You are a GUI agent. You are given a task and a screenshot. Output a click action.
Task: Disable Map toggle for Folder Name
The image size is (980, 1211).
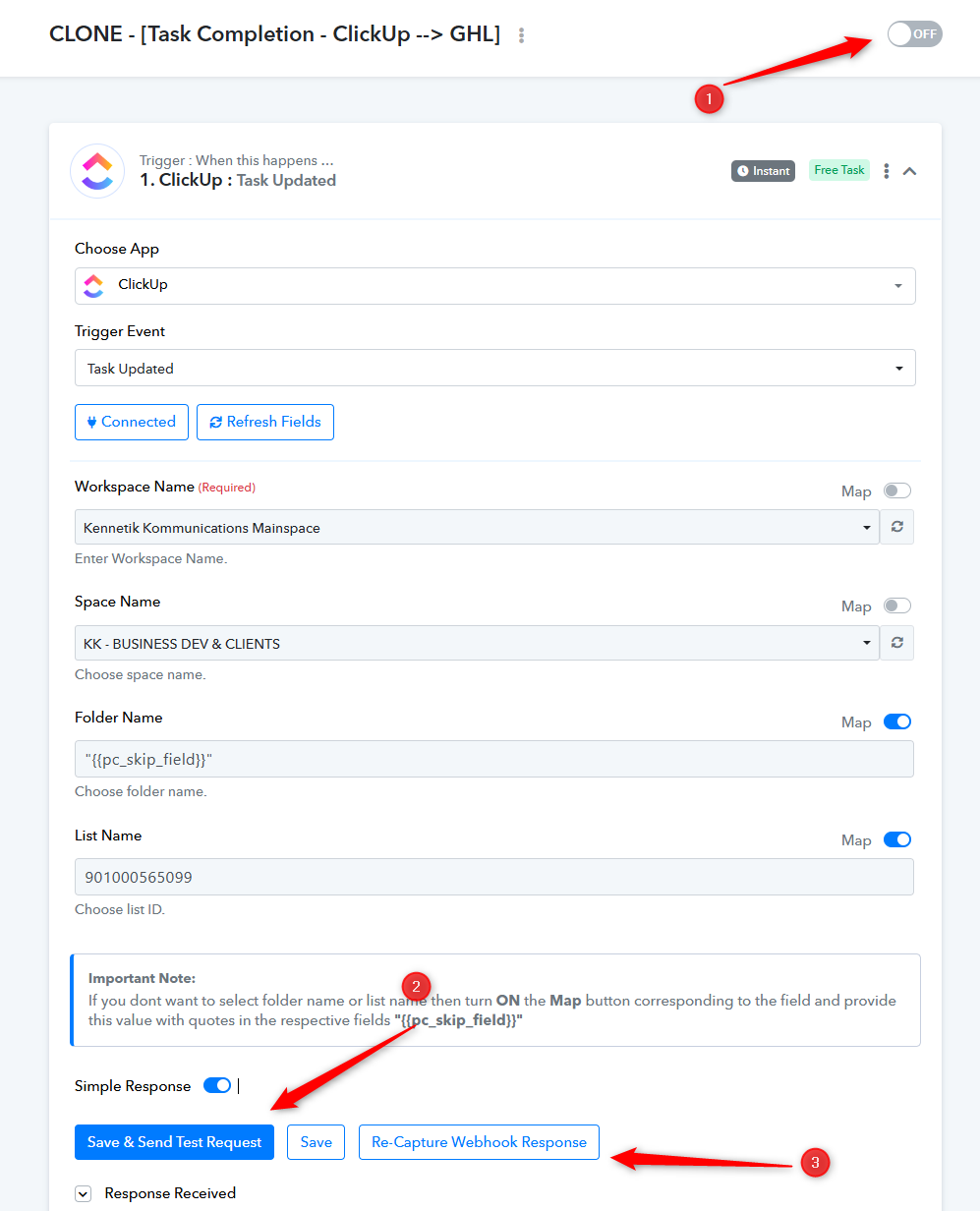[x=896, y=721]
